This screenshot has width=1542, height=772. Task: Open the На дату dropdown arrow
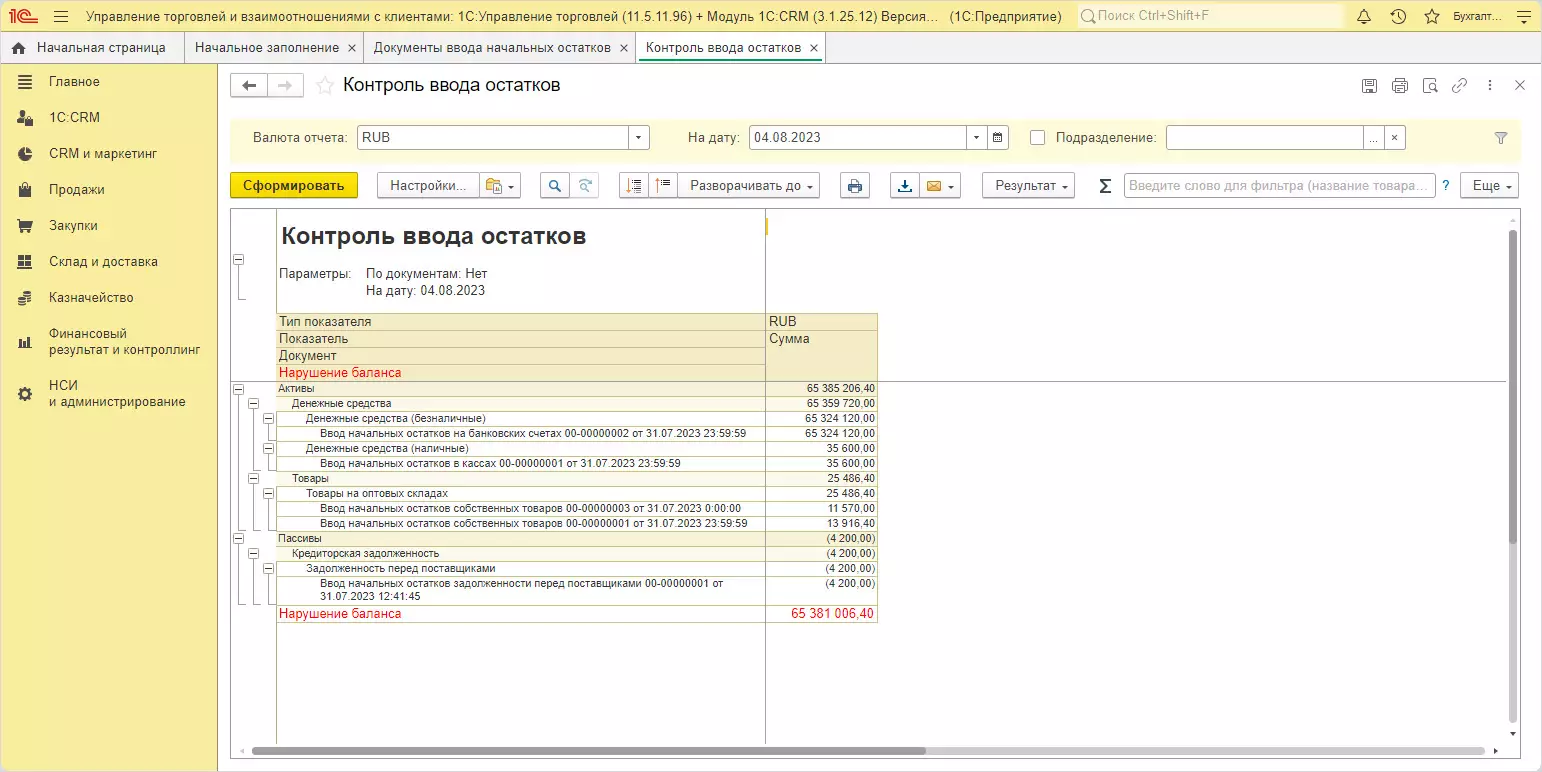click(977, 138)
